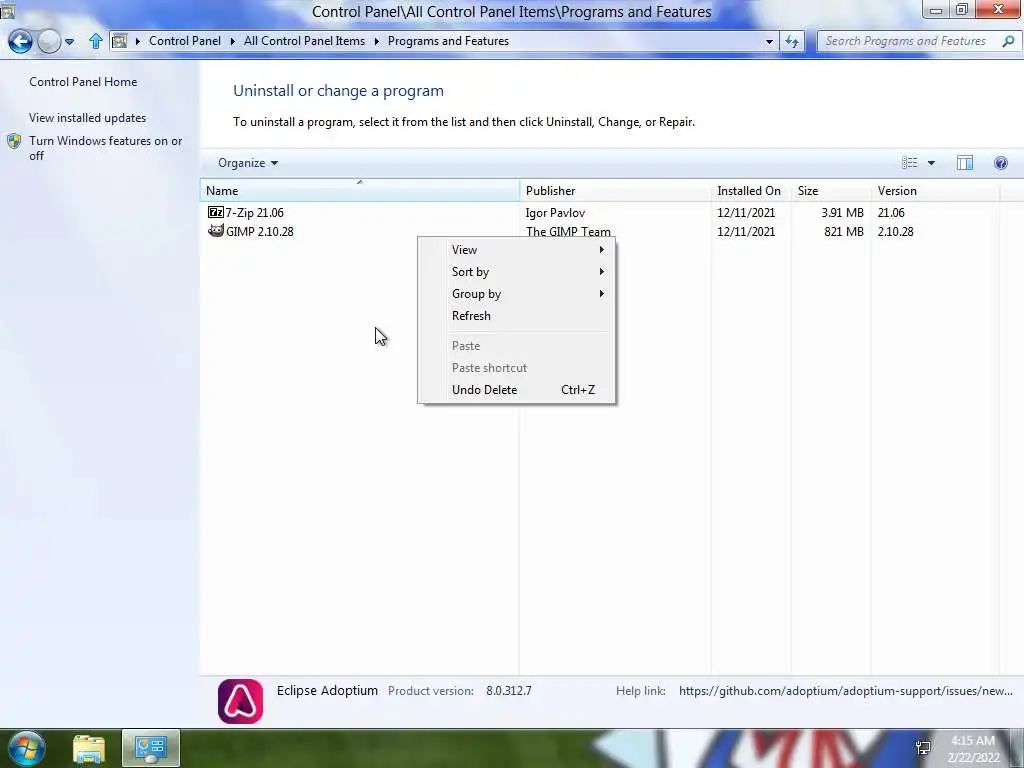
Task: Open Control Panel Home link
Action: click(83, 82)
